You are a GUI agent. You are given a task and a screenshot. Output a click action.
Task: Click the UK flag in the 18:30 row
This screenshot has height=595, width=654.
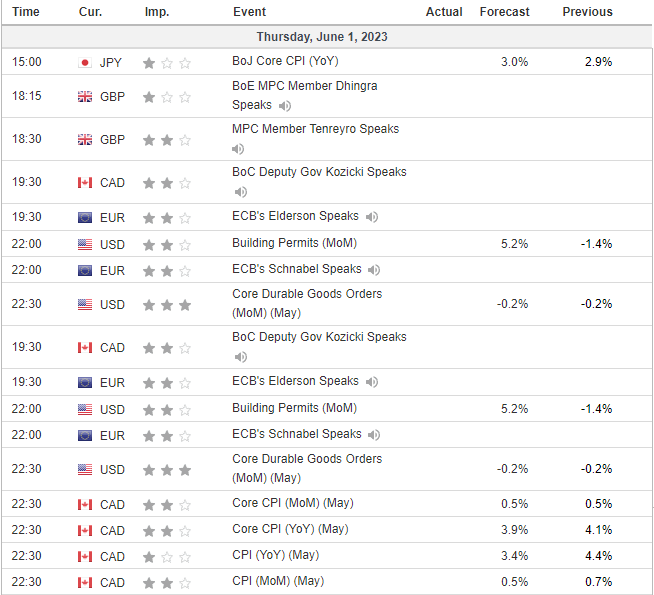85,140
